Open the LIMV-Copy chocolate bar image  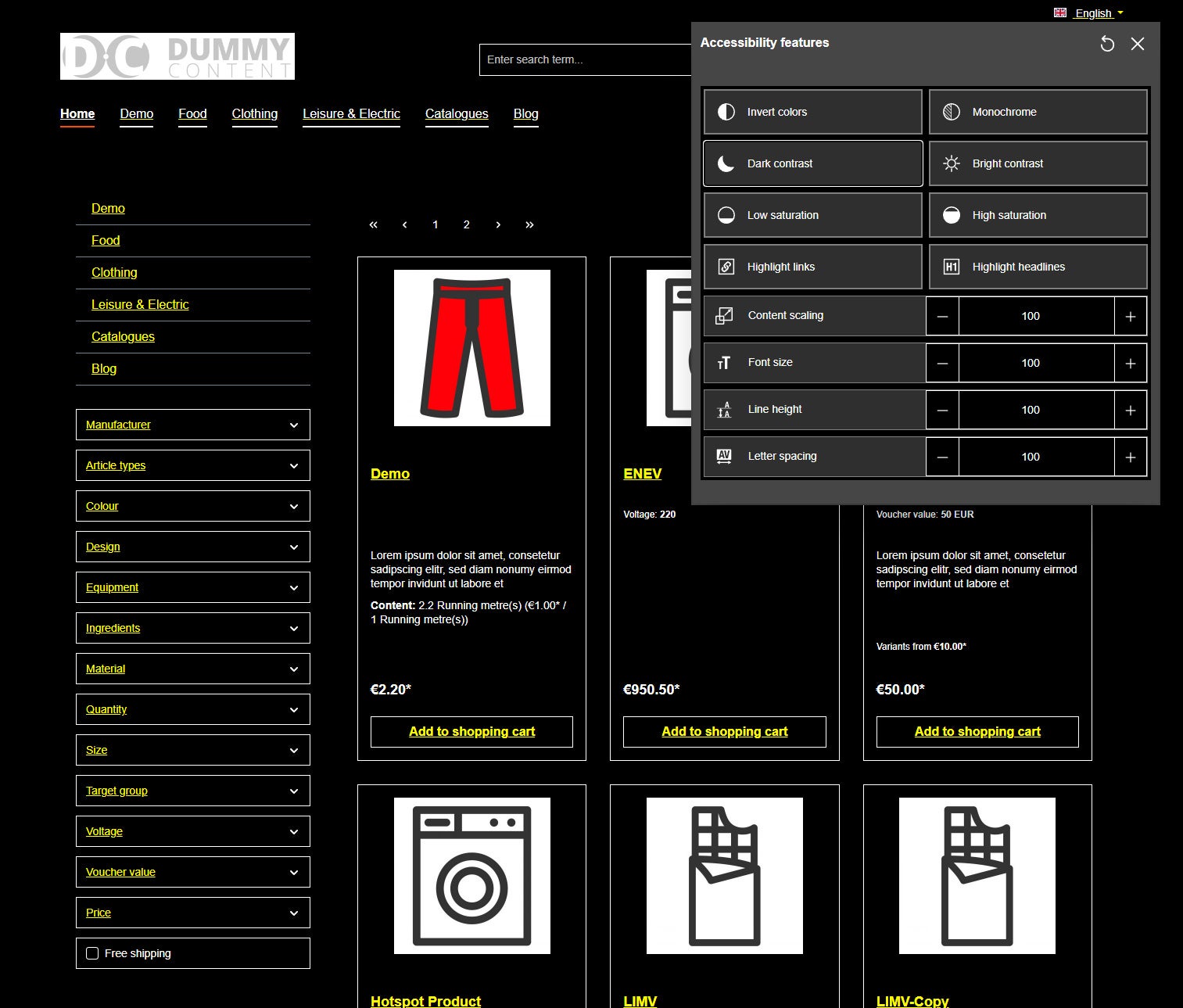tap(977, 876)
